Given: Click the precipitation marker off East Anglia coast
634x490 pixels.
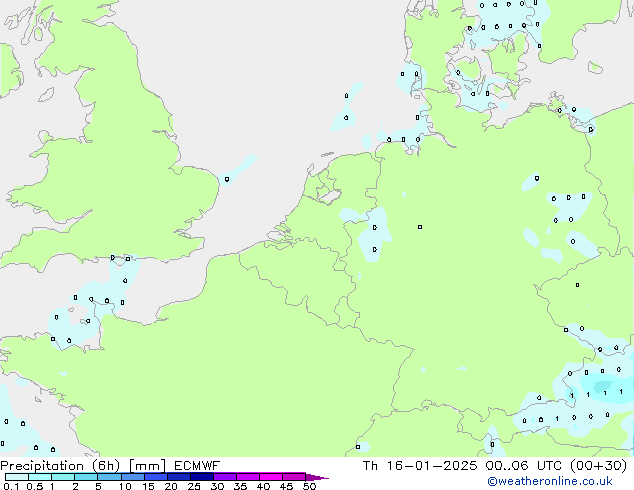Looking at the screenshot, I should 227,179.
